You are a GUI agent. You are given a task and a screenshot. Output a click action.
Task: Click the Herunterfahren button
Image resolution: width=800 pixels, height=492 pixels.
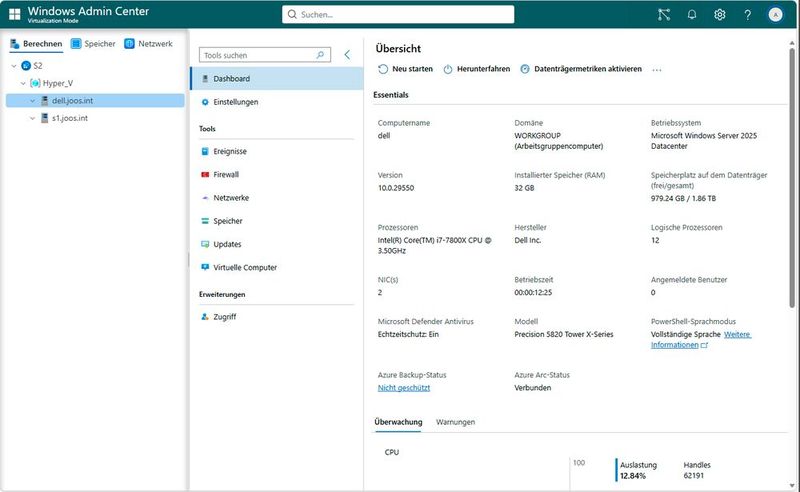point(477,69)
